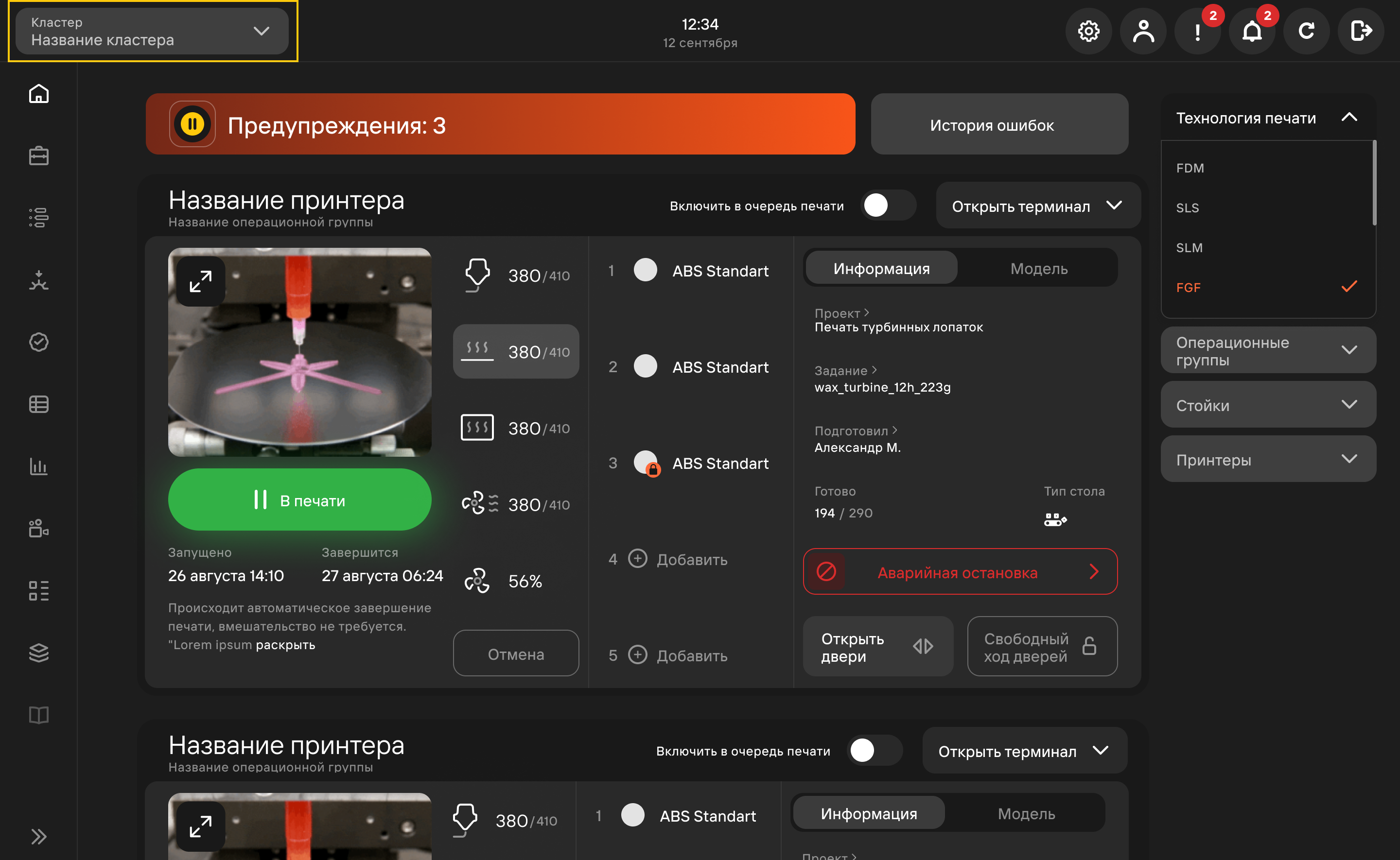
Task: Select SLS print technology option
Action: coord(1267,207)
